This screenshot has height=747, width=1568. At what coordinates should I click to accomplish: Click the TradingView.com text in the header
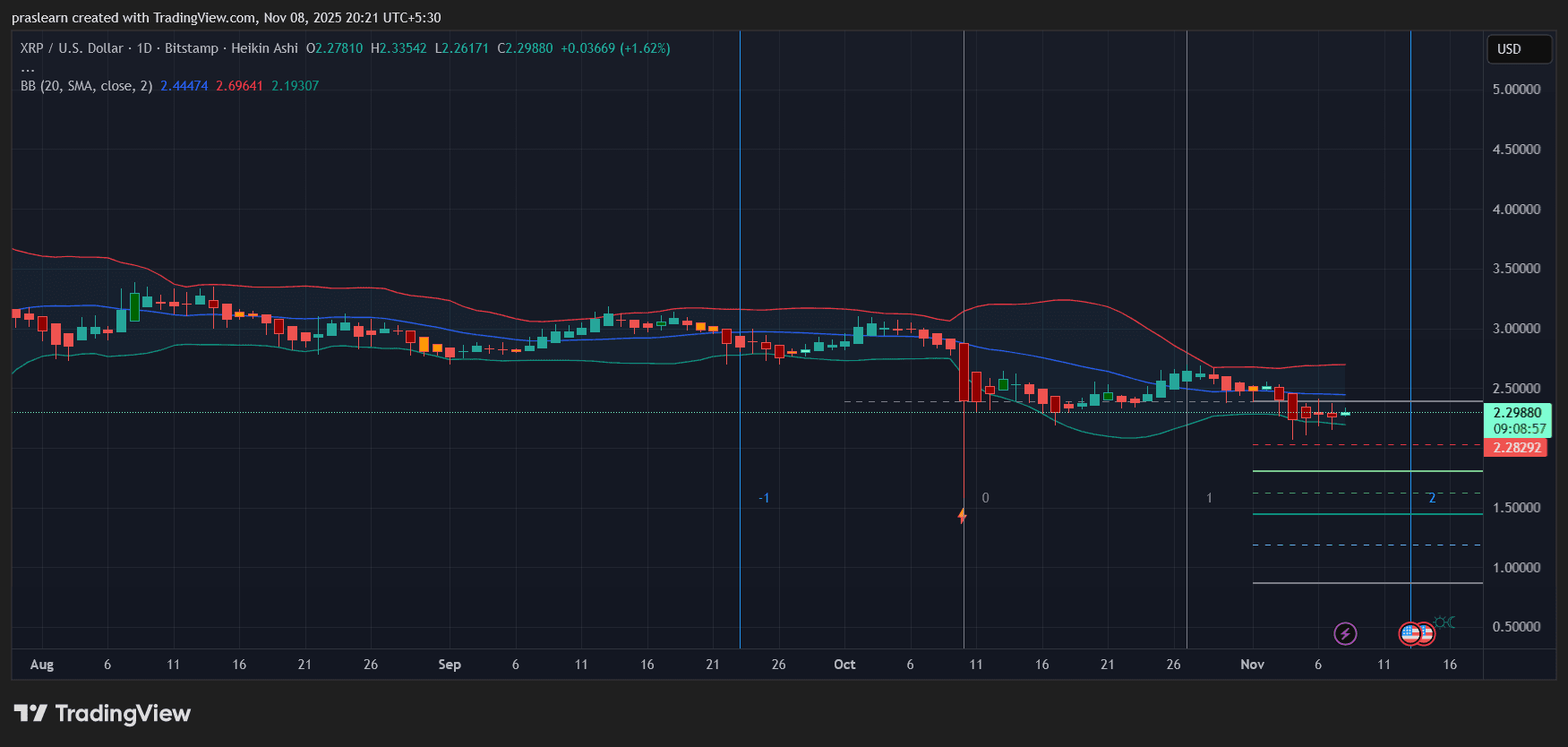[204, 18]
